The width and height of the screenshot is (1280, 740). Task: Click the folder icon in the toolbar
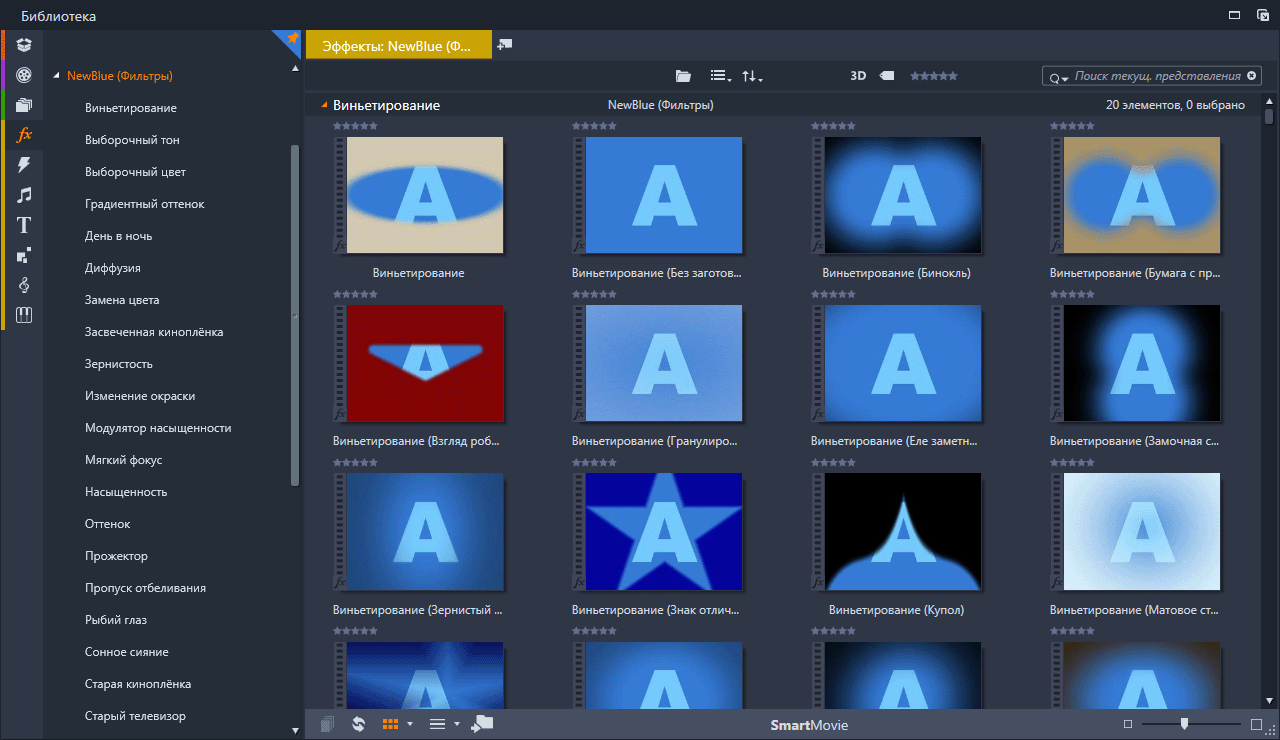[683, 76]
